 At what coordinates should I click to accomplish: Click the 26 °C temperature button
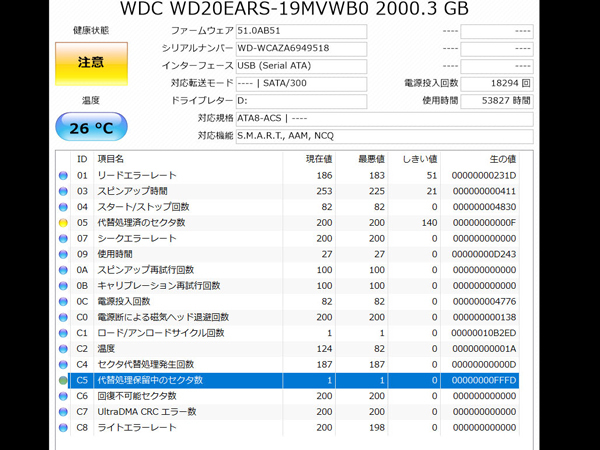(91, 127)
